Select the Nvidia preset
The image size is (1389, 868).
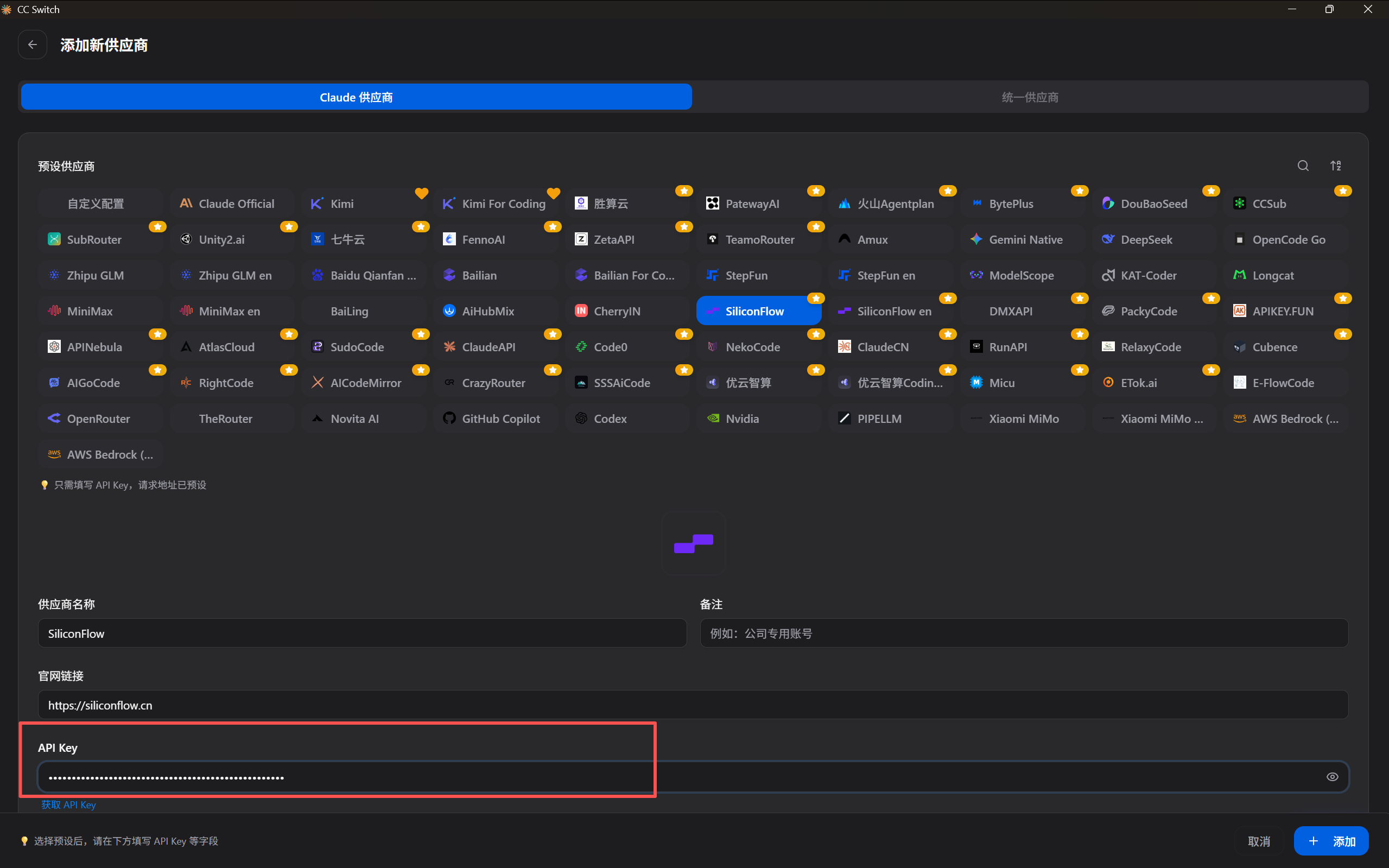tap(759, 419)
